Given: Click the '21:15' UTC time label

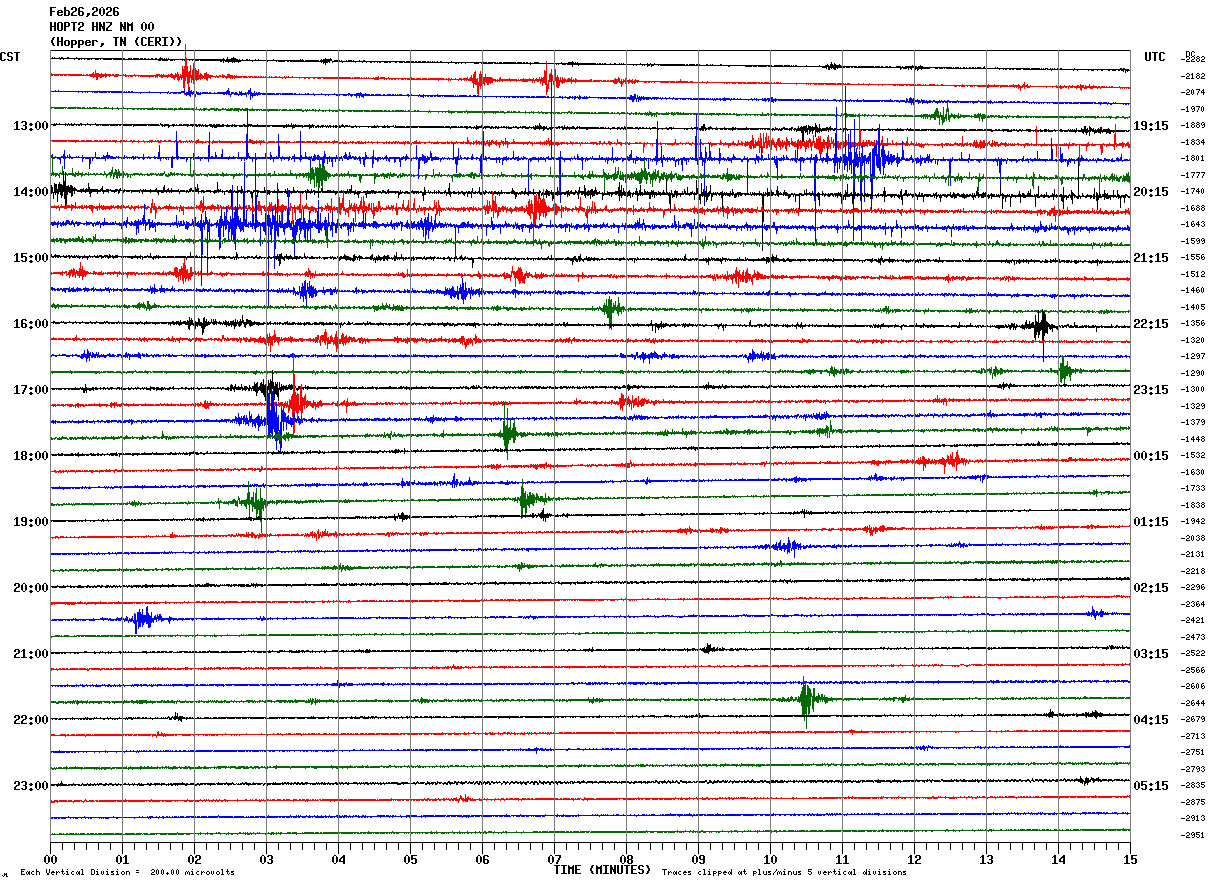Looking at the screenshot, I should [x=1151, y=258].
